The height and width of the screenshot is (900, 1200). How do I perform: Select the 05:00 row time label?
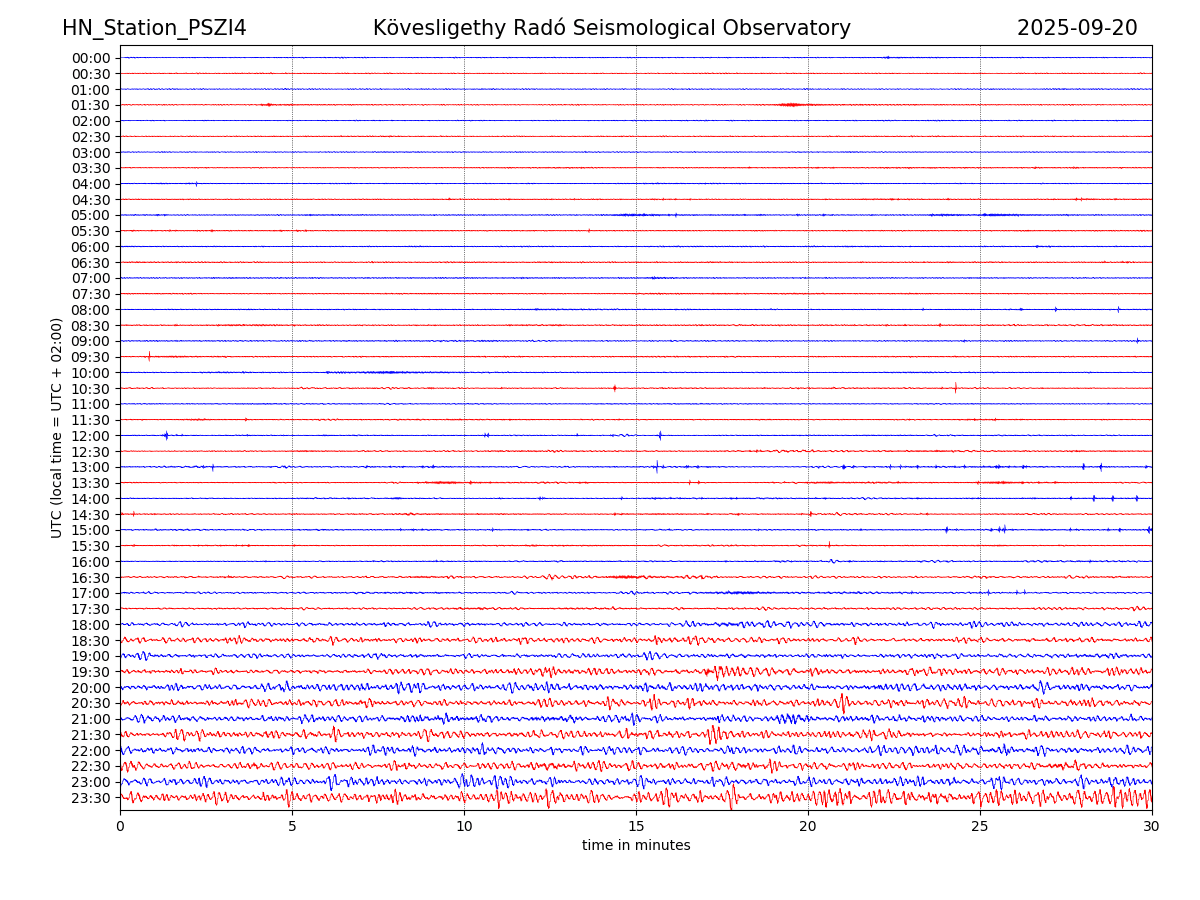[x=91, y=215]
